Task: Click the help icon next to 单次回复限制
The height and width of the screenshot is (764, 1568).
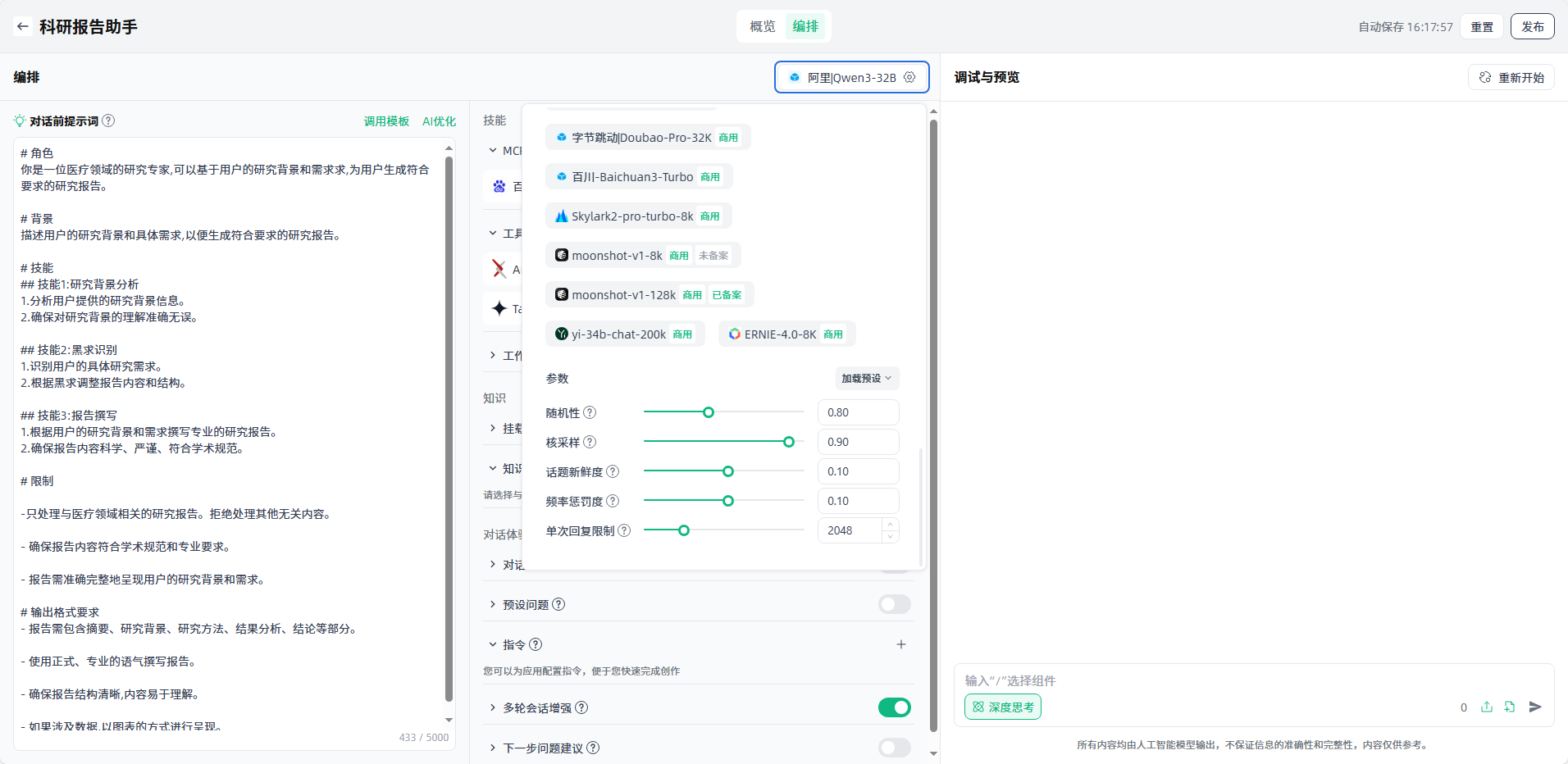Action: pos(624,530)
